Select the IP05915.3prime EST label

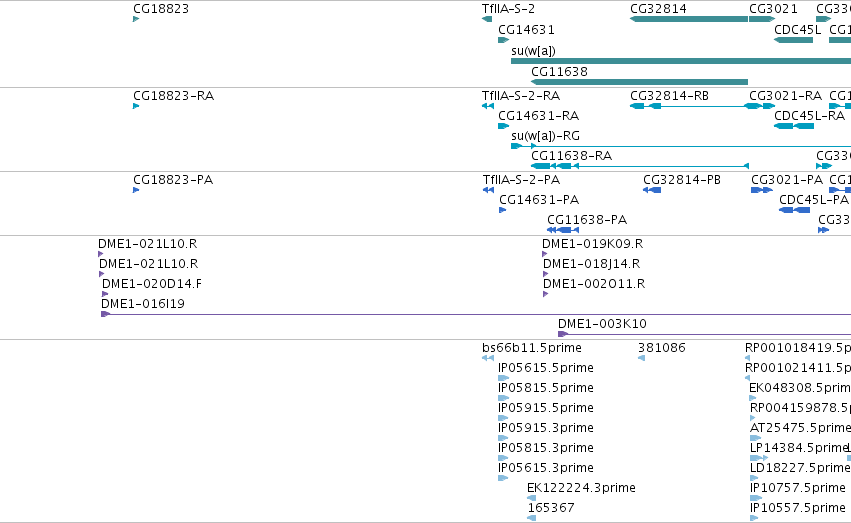click(545, 429)
